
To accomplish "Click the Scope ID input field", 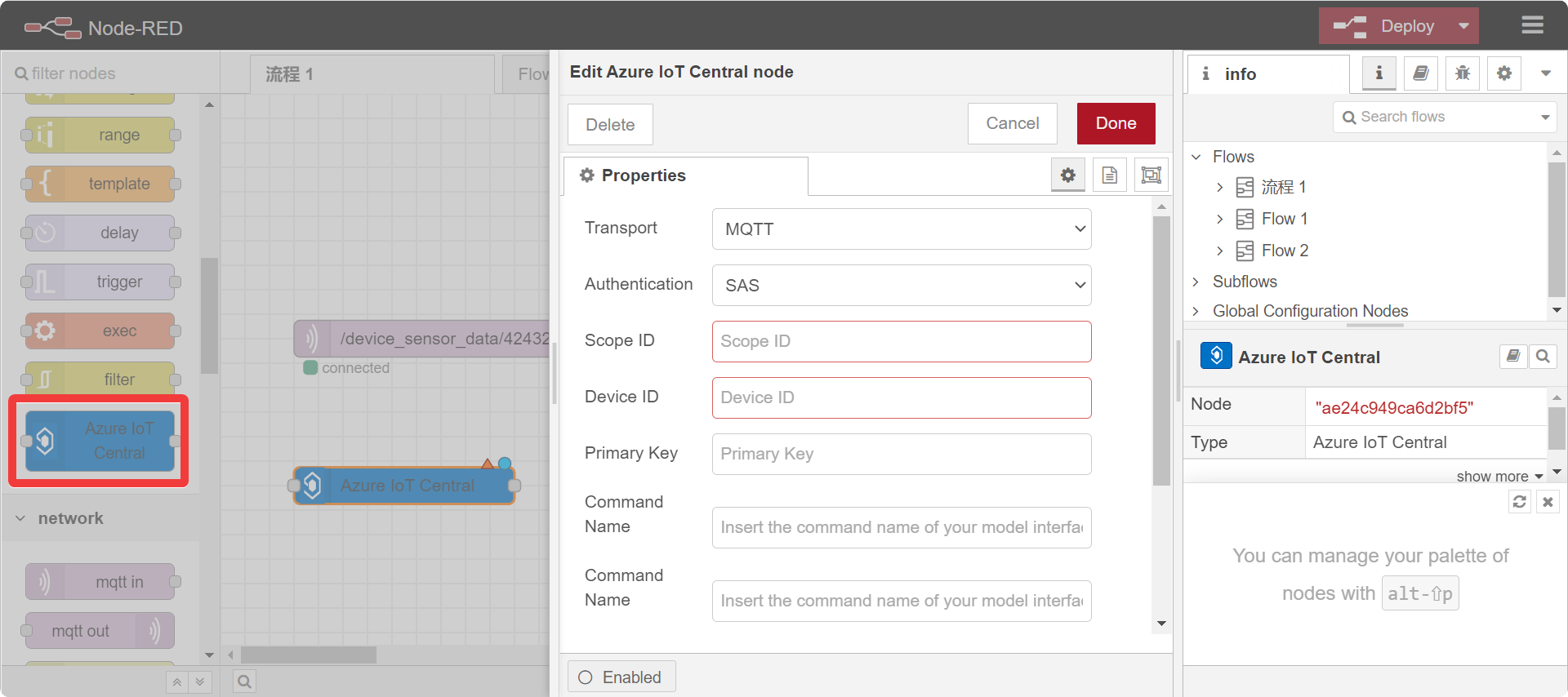I will tap(902, 341).
